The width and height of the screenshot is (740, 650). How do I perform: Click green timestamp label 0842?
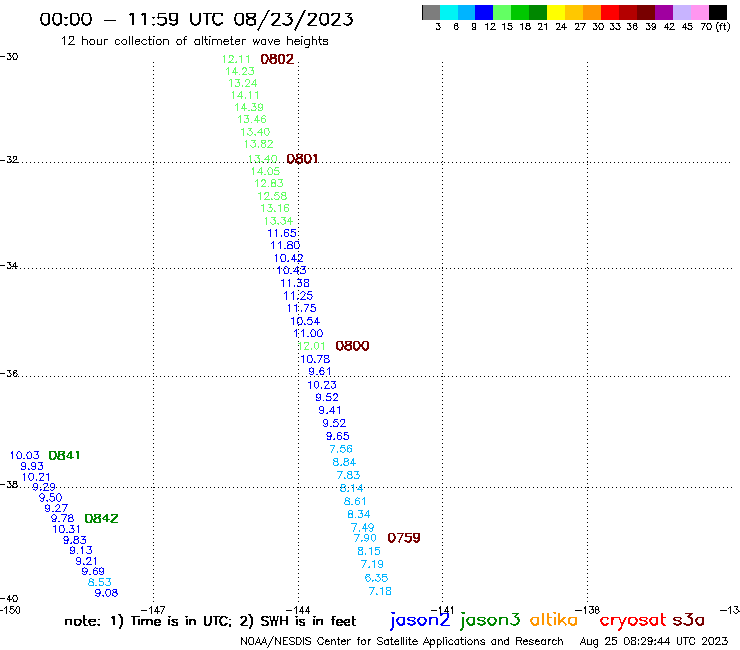pyautogui.click(x=101, y=518)
